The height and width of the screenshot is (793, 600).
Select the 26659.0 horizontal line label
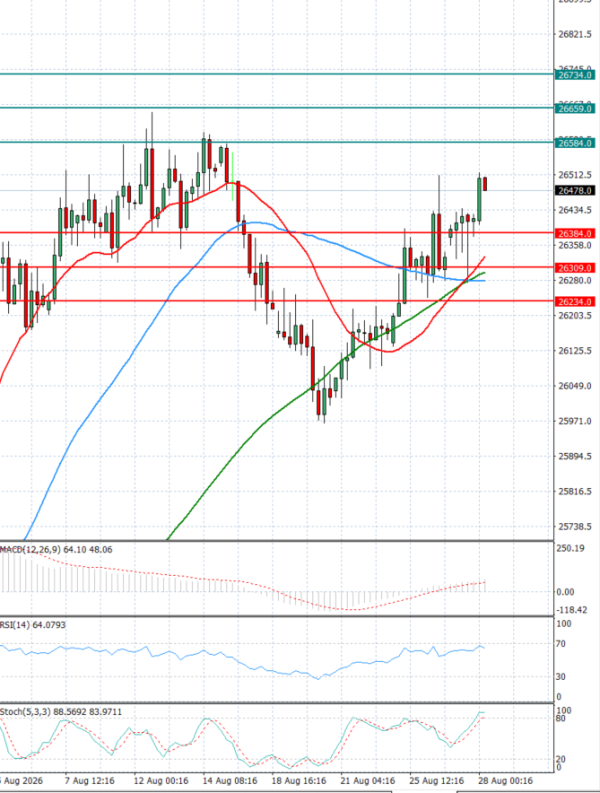[x=575, y=109]
